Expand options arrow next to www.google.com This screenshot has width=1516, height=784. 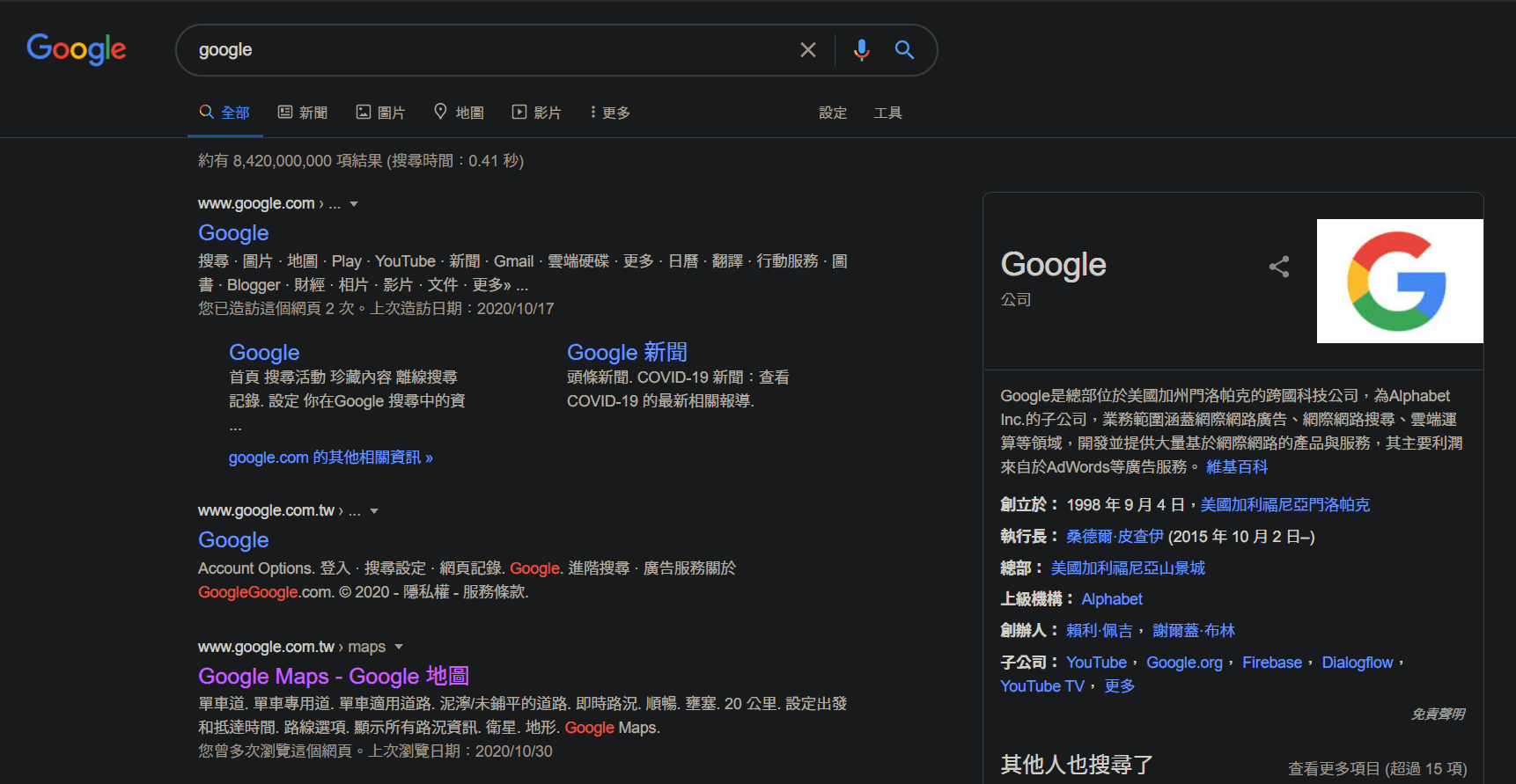354,204
